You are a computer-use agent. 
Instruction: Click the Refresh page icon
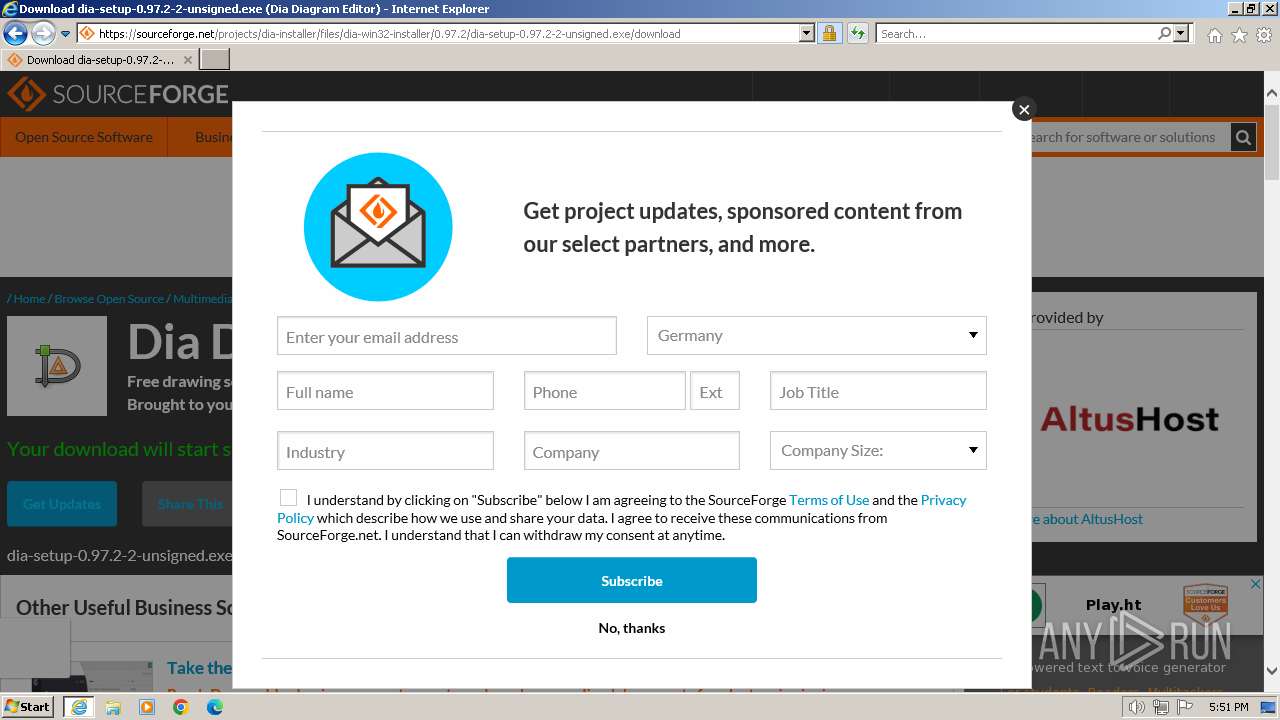(857, 34)
